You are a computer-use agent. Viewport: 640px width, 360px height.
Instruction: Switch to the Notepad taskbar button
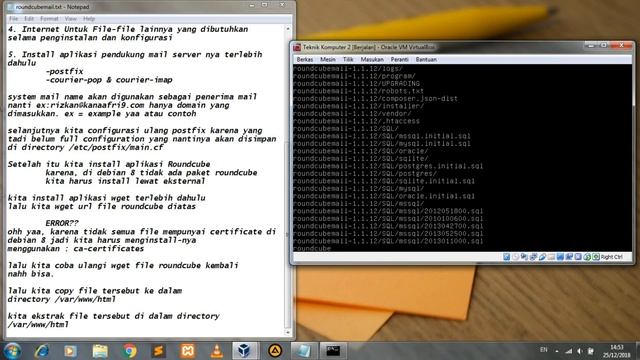click(x=303, y=351)
